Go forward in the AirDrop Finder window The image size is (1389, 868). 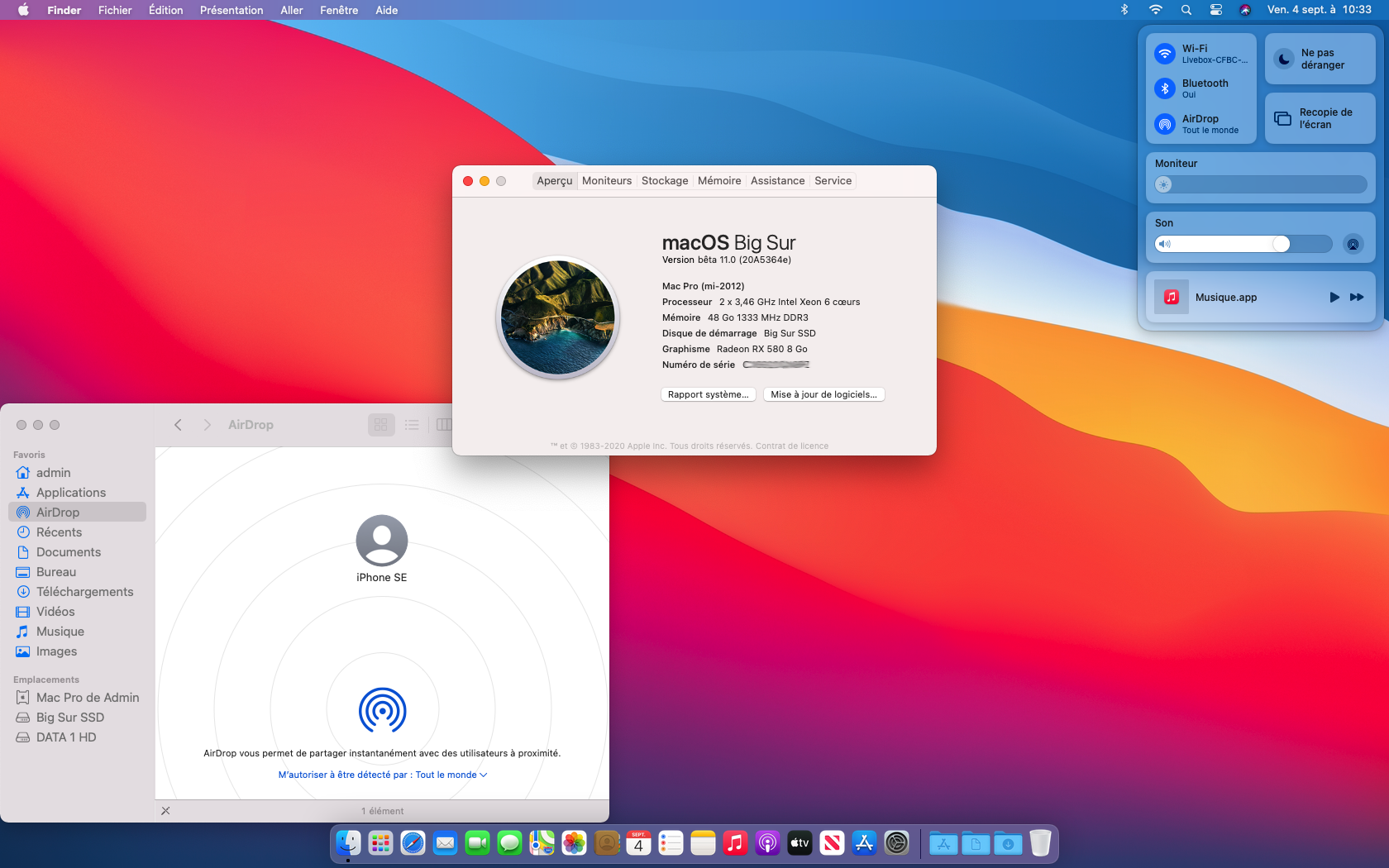[208, 425]
